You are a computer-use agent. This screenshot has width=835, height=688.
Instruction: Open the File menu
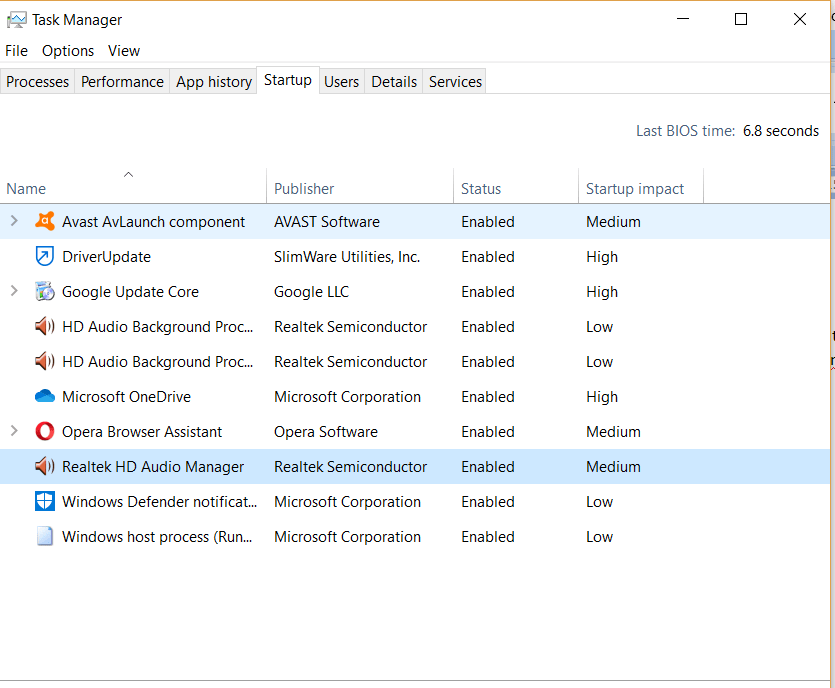coord(17,51)
